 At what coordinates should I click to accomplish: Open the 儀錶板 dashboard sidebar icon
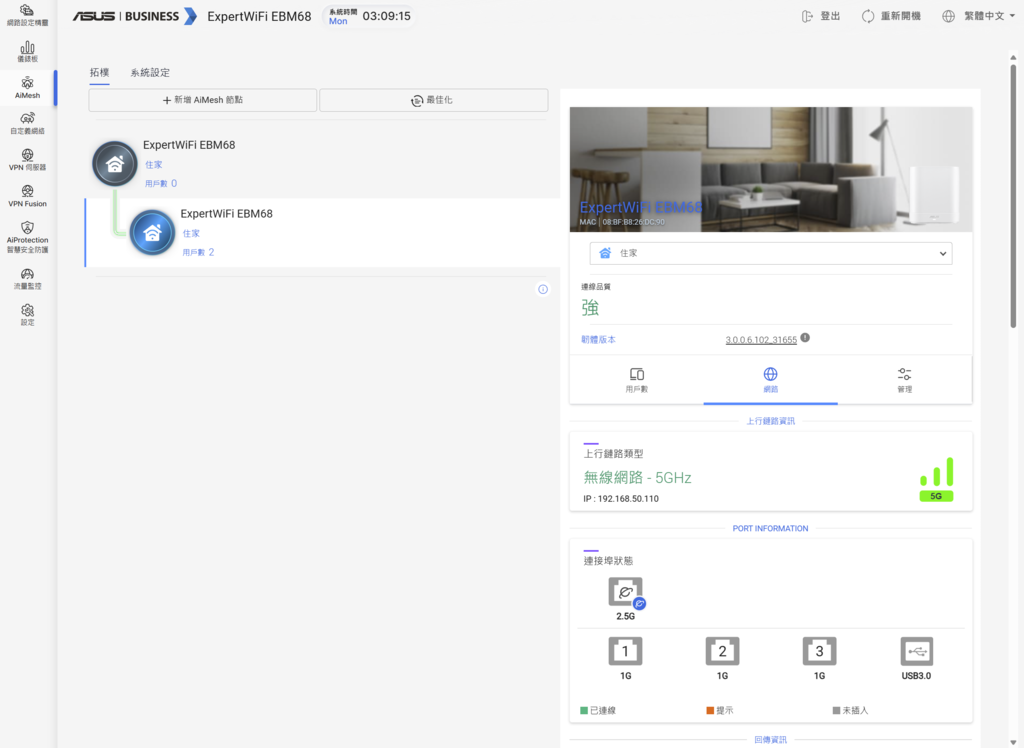tap(27, 52)
